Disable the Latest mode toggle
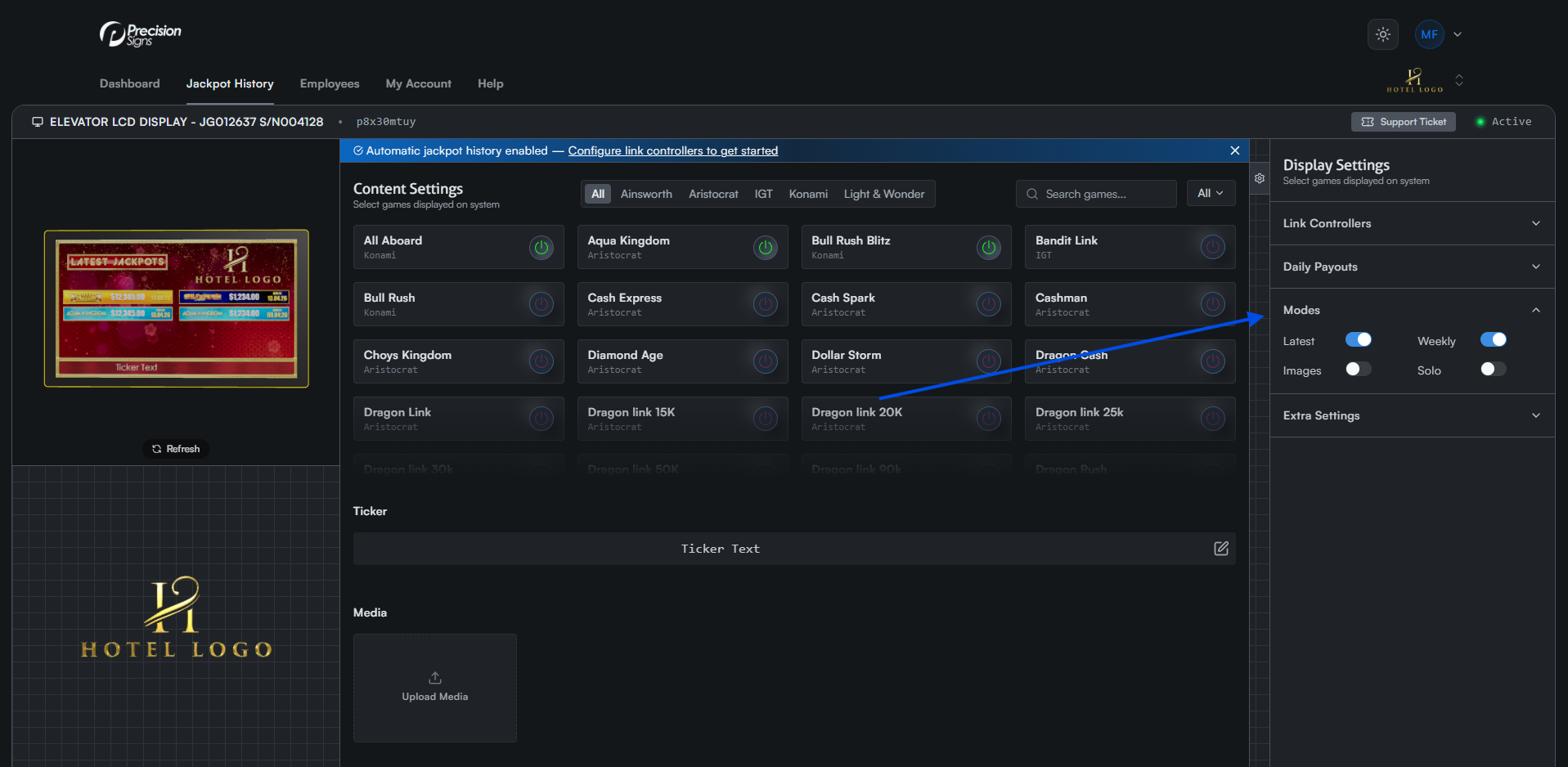 [1358, 339]
